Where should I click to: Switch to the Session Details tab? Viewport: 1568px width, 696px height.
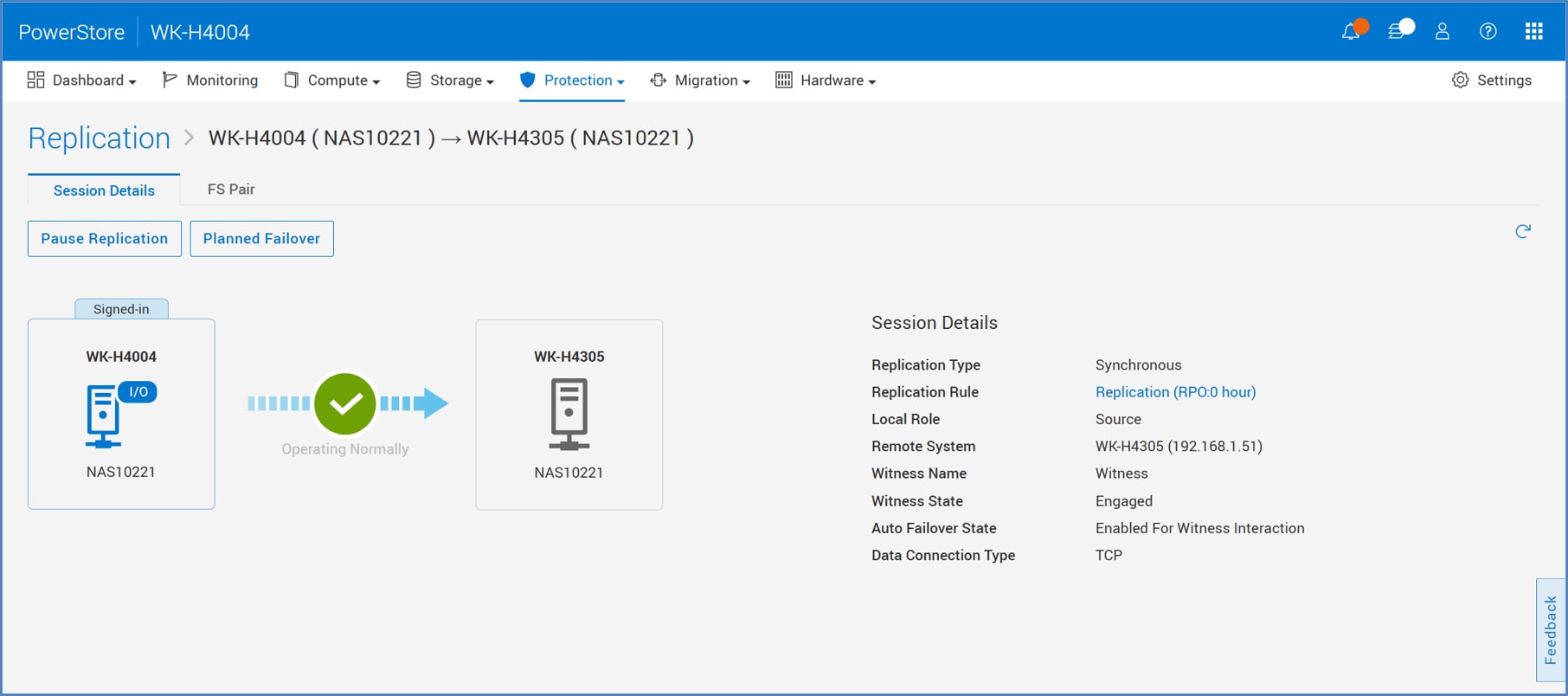104,190
